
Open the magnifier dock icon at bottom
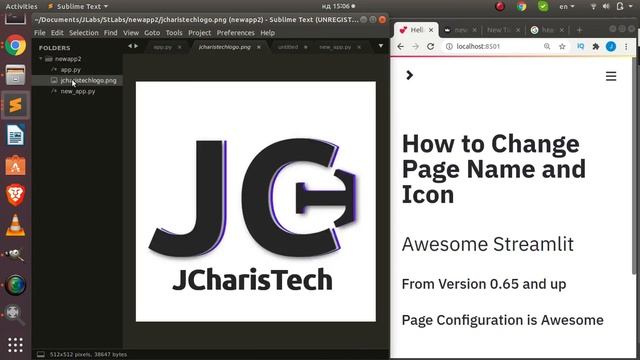[15, 315]
